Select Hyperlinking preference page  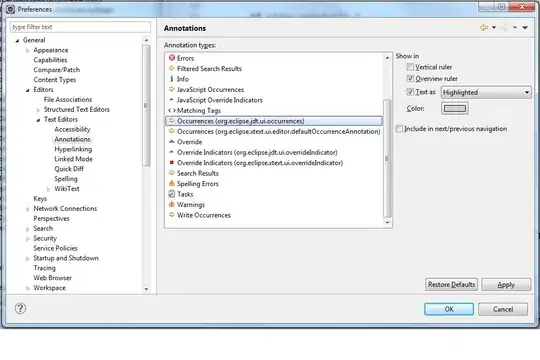(x=73, y=149)
